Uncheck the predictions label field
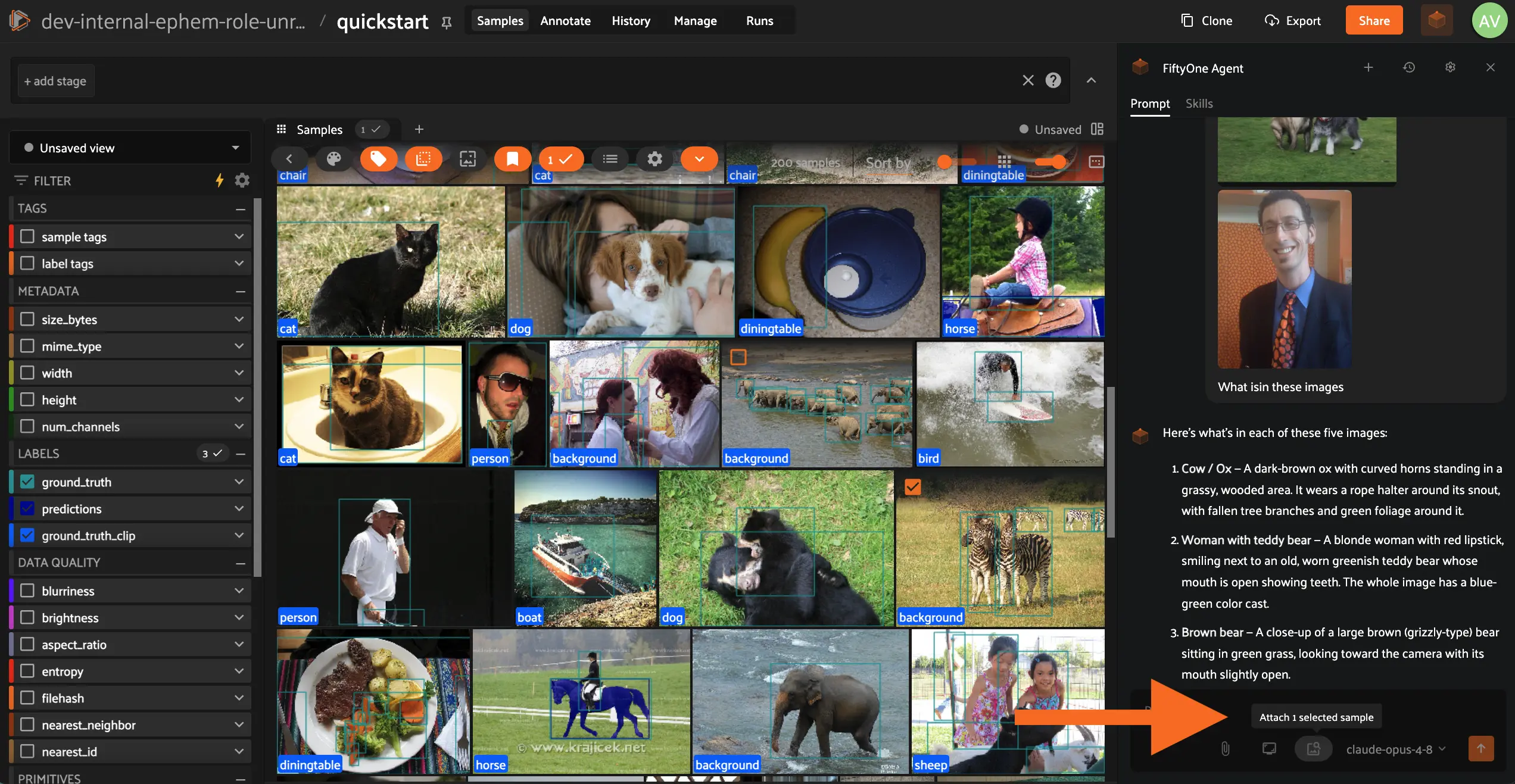This screenshot has height=784, width=1515. point(27,508)
